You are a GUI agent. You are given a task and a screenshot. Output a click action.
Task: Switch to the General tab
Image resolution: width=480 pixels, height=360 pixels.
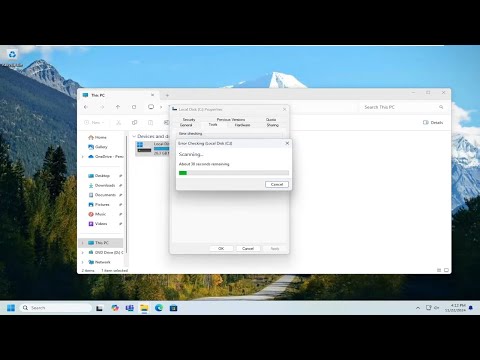186,125
